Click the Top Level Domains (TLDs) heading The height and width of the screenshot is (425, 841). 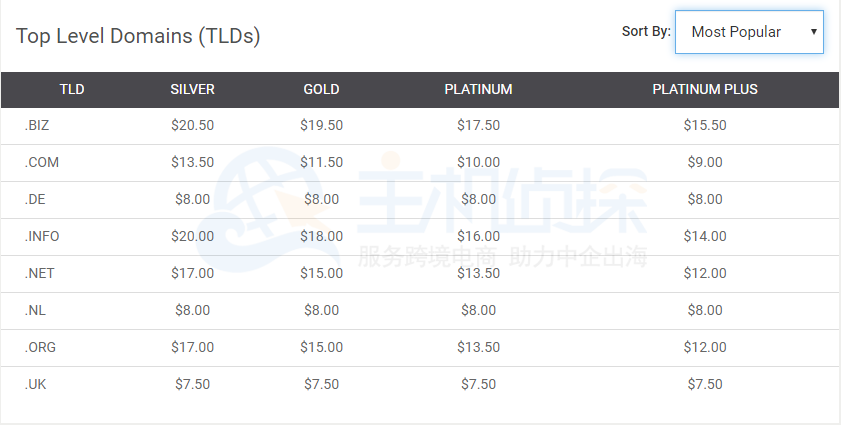[138, 37]
